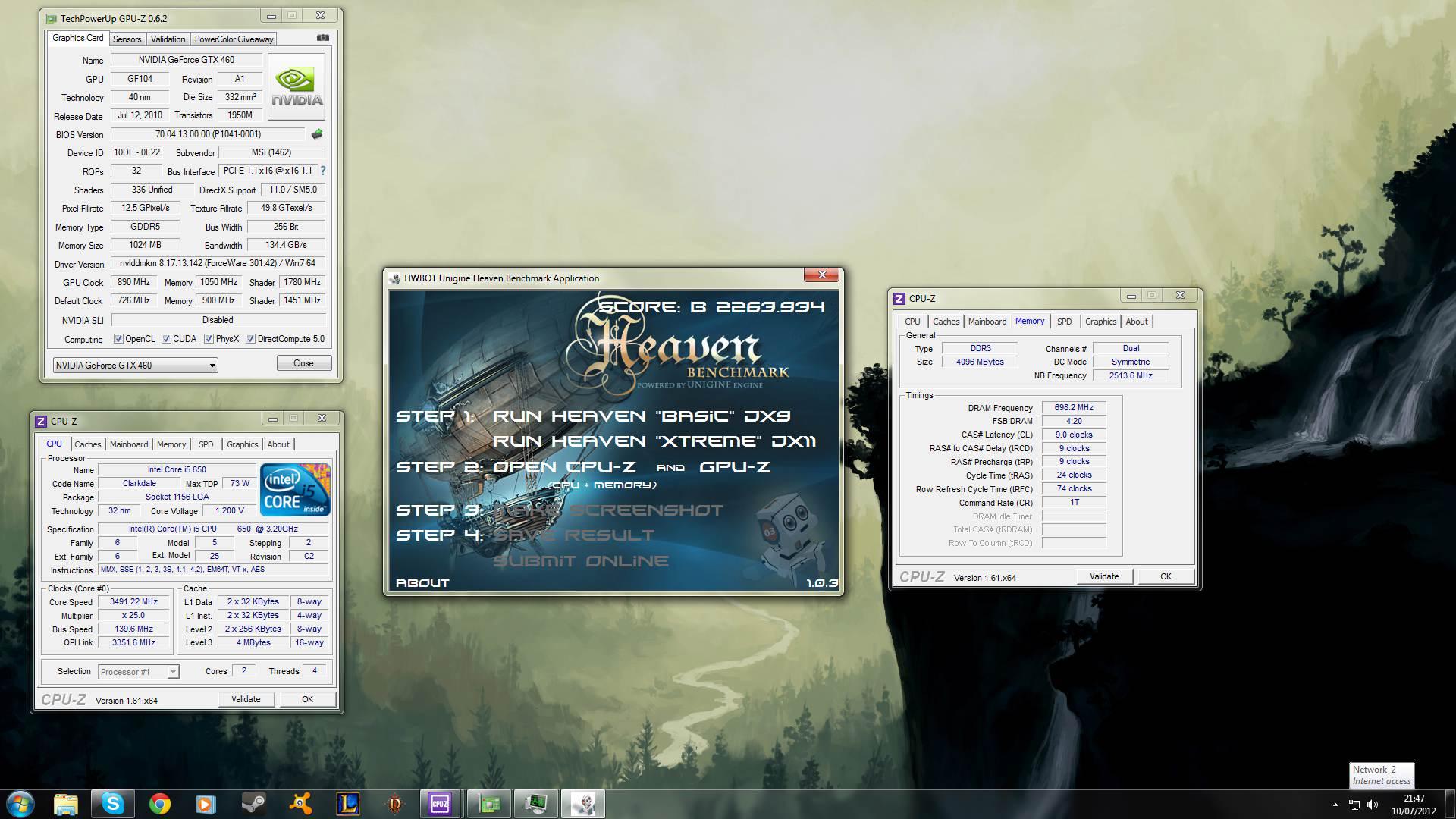Click Bus Interface question mark help
Viewport: 1456px width, 819px height.
(x=323, y=171)
